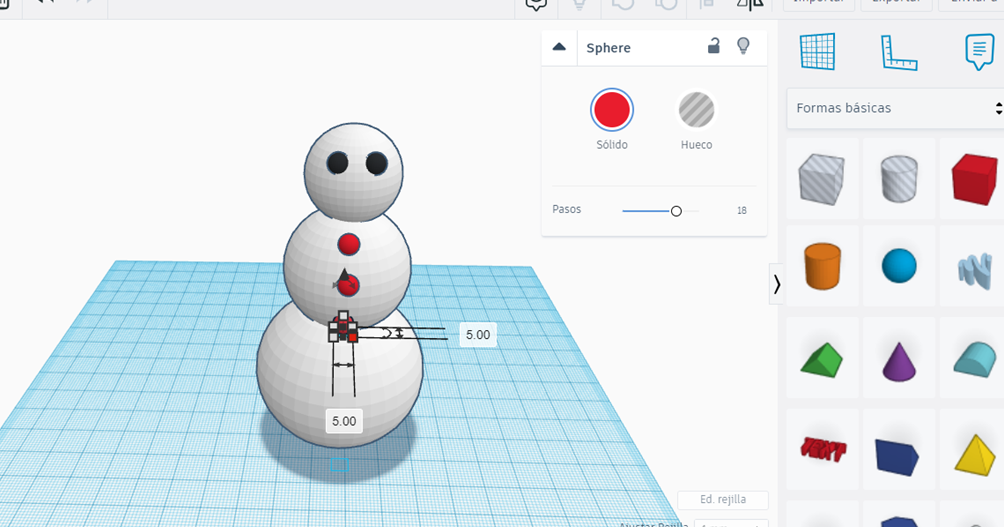The image size is (1004, 527).
Task: Click the black cone height handle
Action: (x=344, y=276)
